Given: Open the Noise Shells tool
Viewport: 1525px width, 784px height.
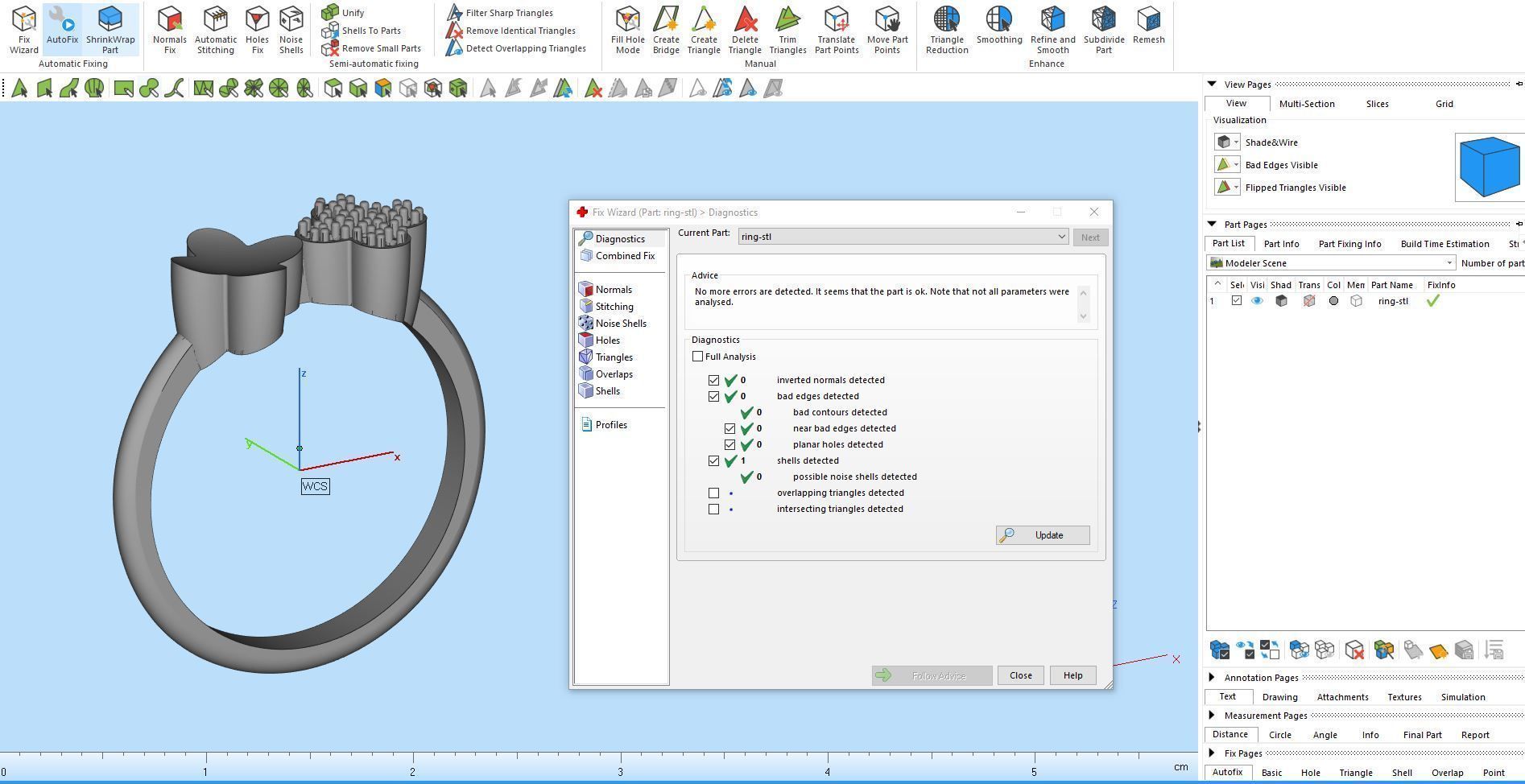Looking at the screenshot, I should coord(291,30).
